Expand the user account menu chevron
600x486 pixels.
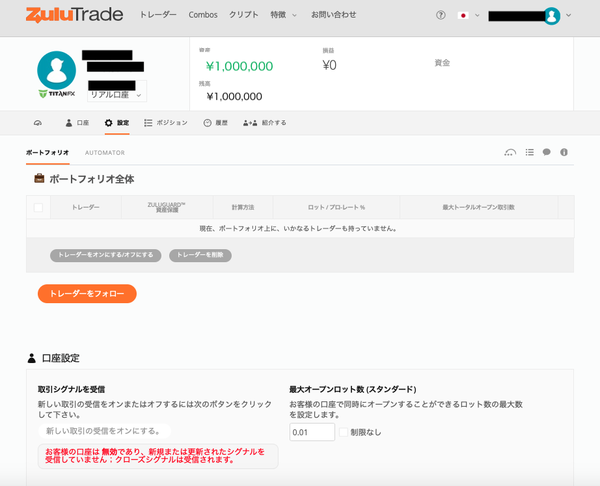click(x=569, y=15)
